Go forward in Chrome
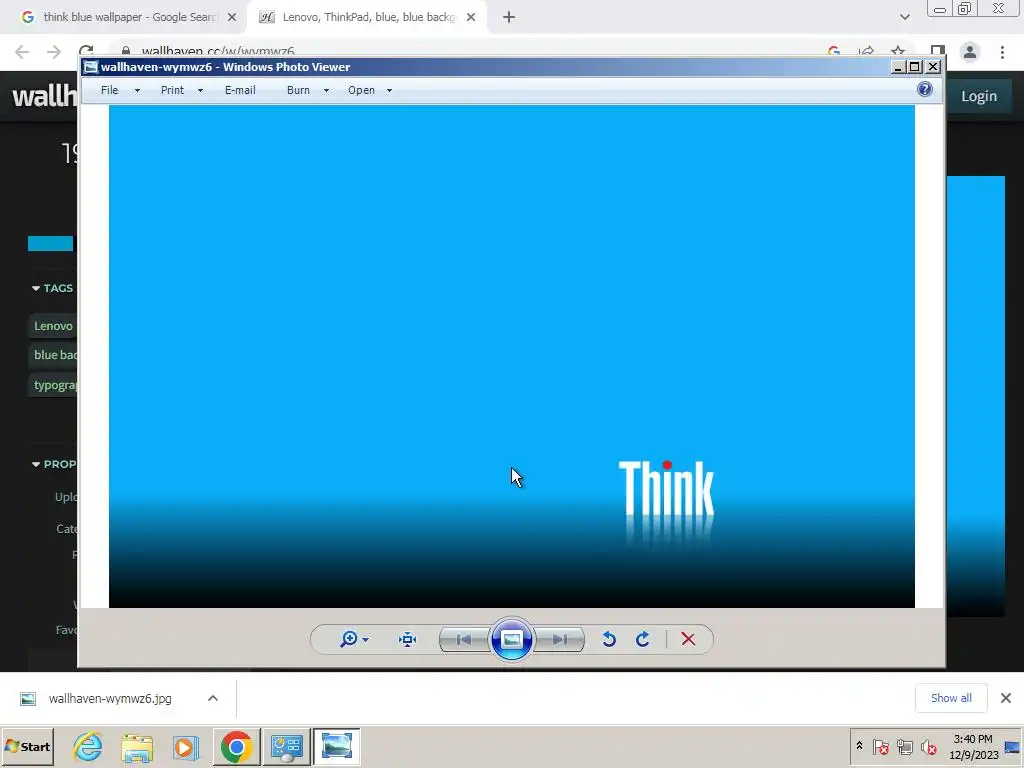This screenshot has width=1024, height=768. coord(54,52)
